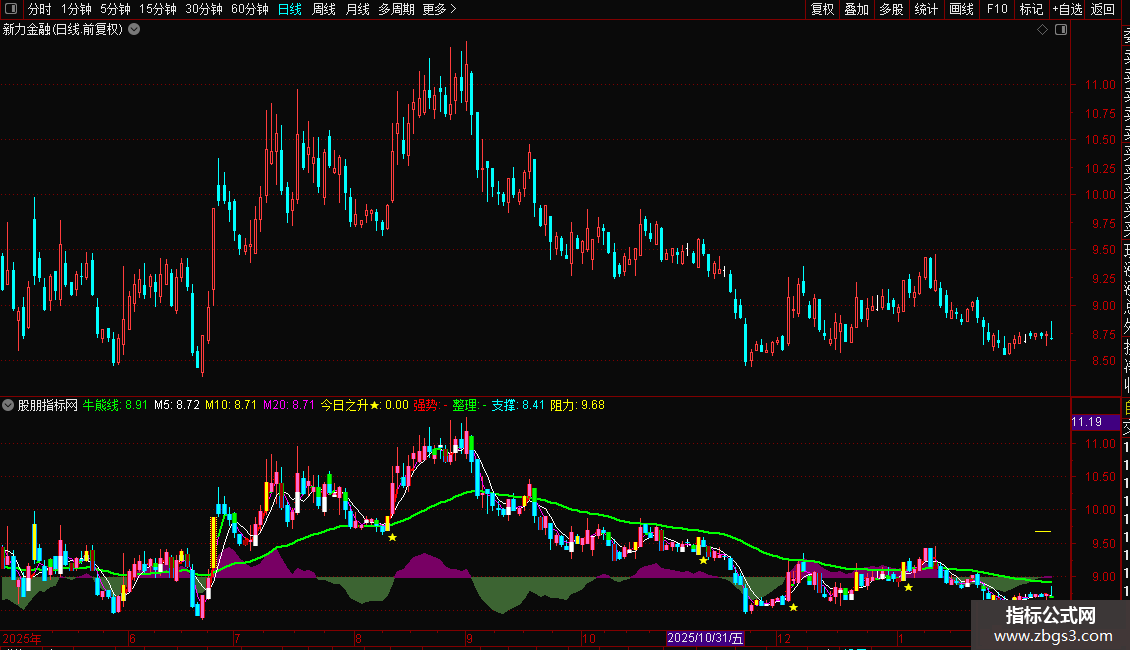Click the 2025/10/31/五 date marker
The image size is (1130, 650).
705,638
